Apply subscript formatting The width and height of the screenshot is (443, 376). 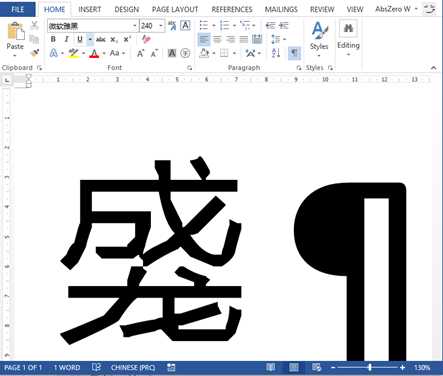pyautogui.click(x=114, y=40)
